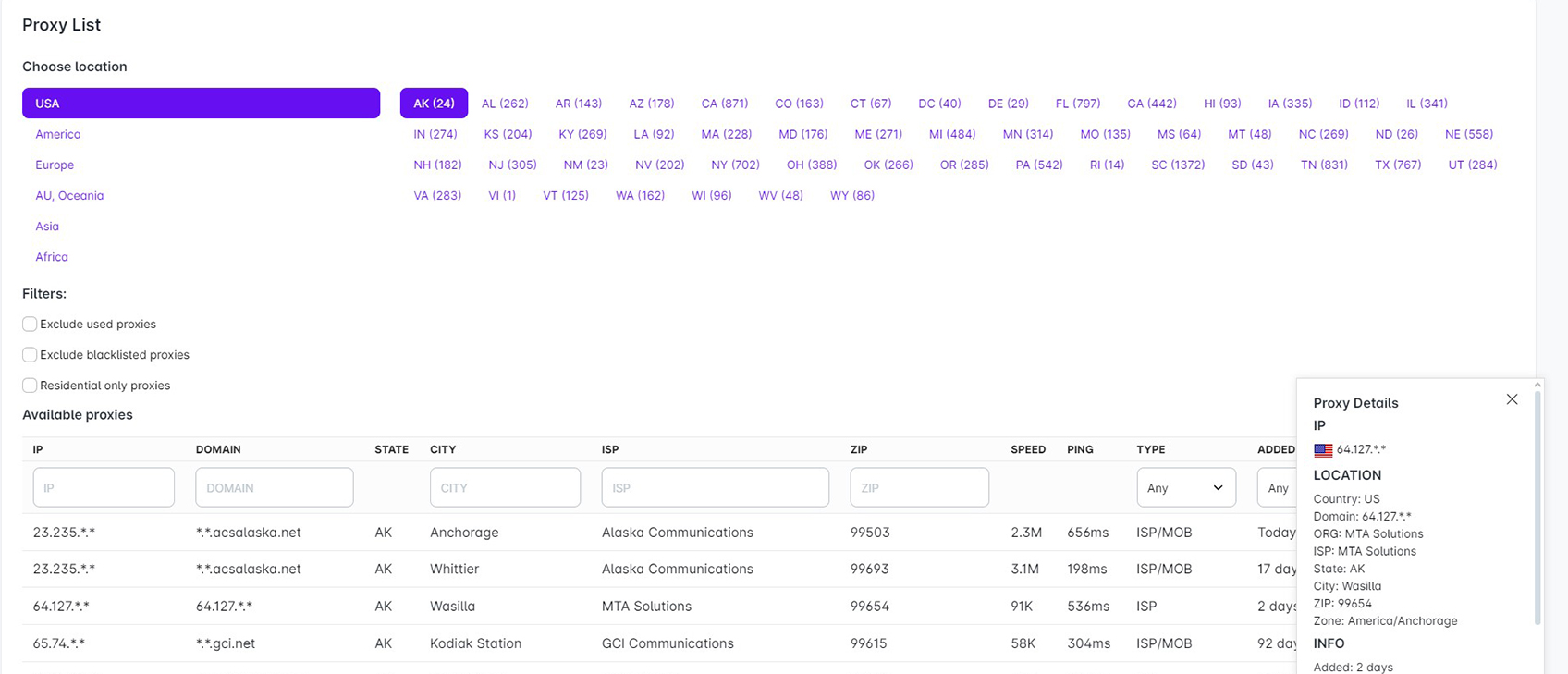
Task: Click speed value 3.1M
Action: click(x=1026, y=569)
